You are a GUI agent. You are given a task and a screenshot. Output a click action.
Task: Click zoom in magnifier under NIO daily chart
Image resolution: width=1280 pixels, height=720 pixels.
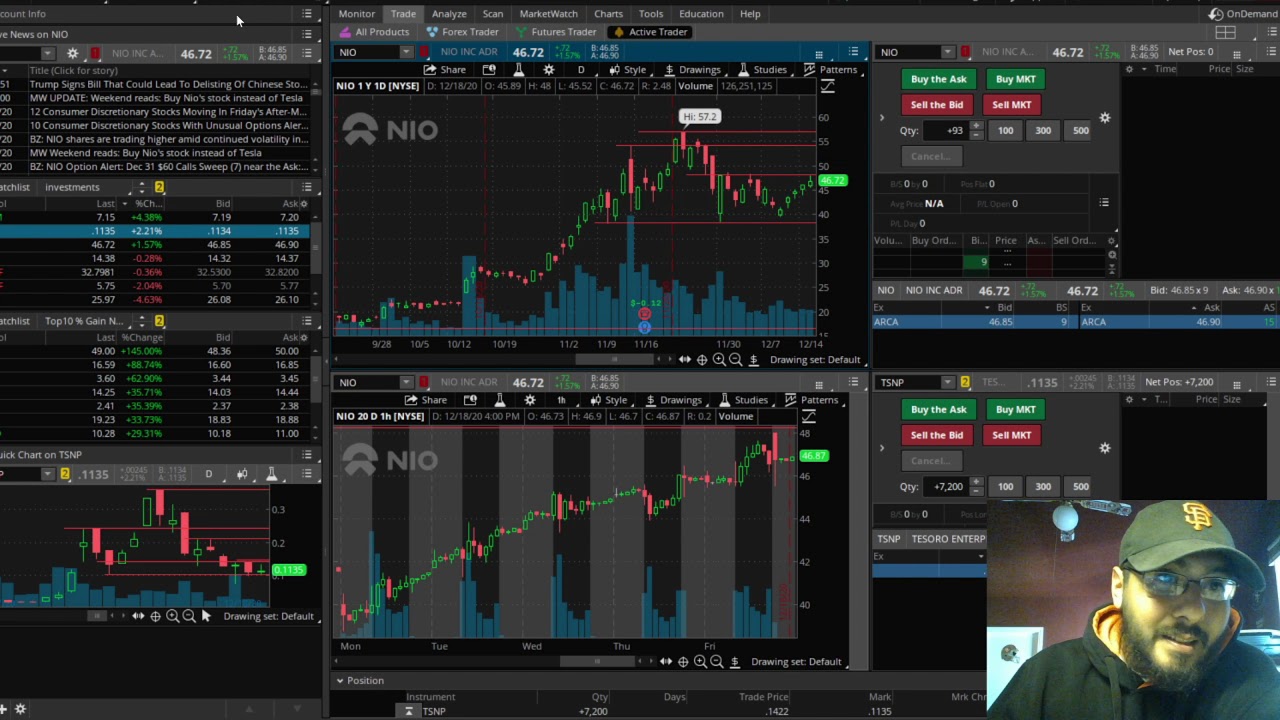[x=719, y=360]
